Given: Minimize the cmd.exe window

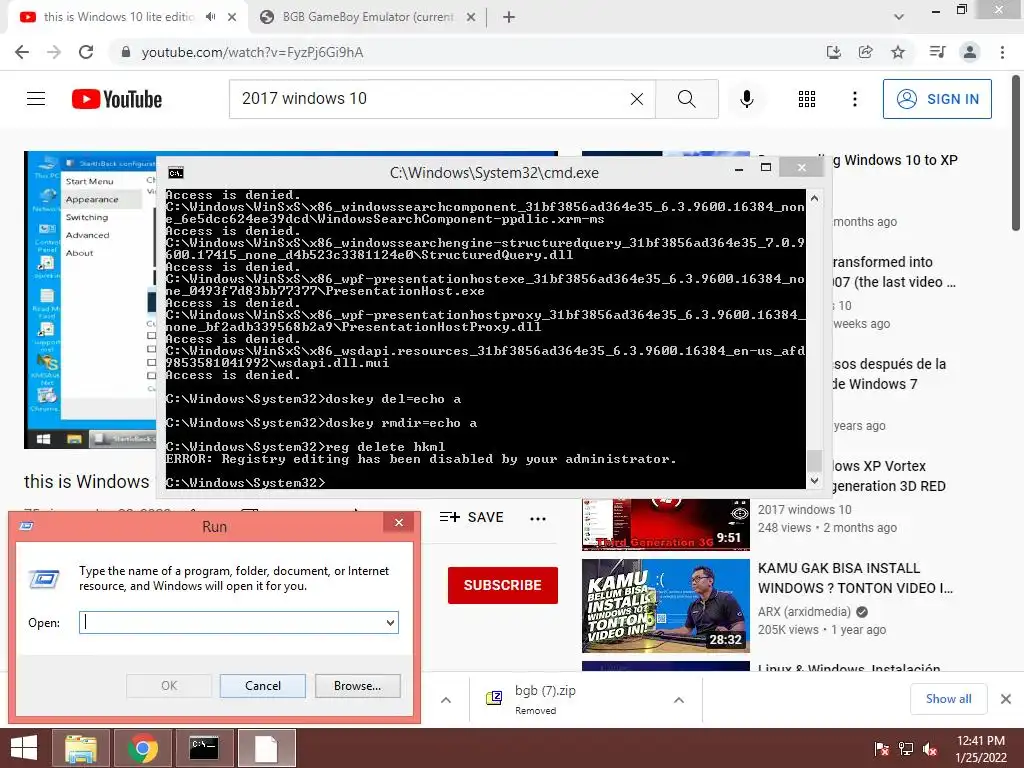Looking at the screenshot, I should [739, 168].
